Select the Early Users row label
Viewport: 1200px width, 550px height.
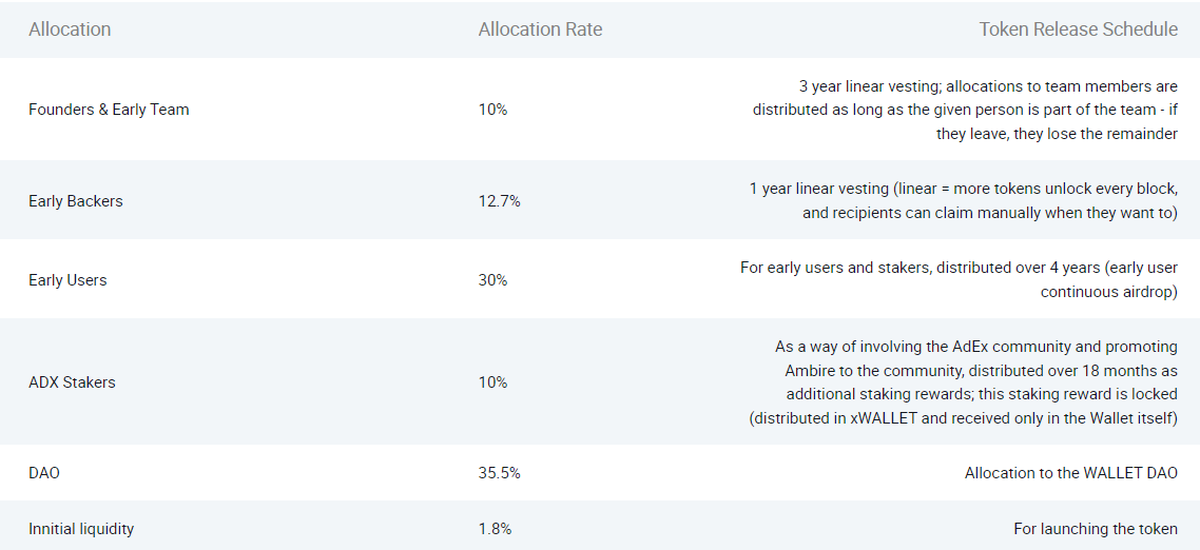(x=67, y=280)
